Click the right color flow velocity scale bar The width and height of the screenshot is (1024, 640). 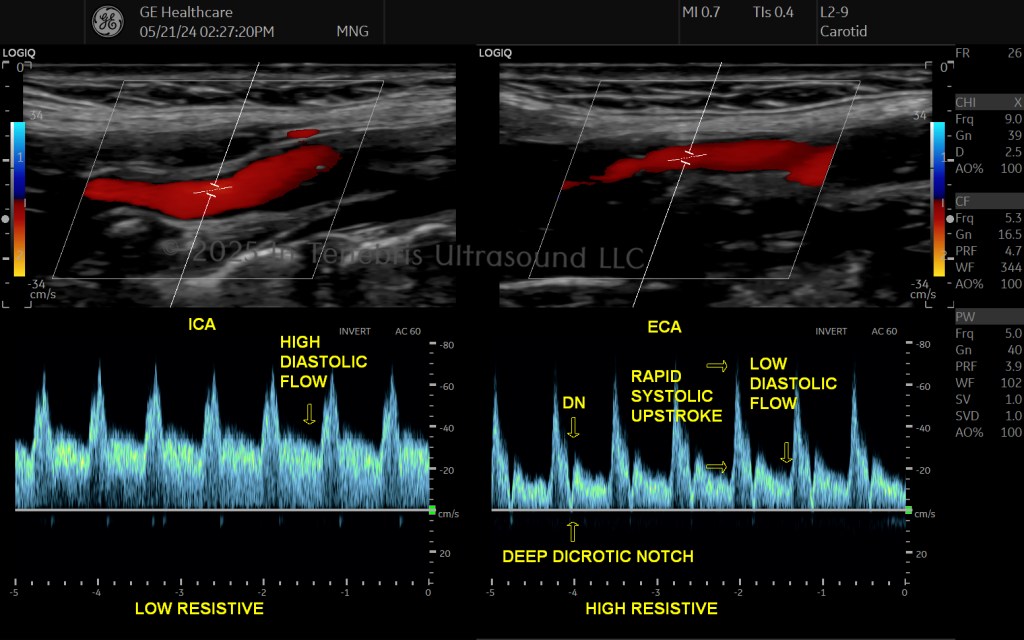937,199
